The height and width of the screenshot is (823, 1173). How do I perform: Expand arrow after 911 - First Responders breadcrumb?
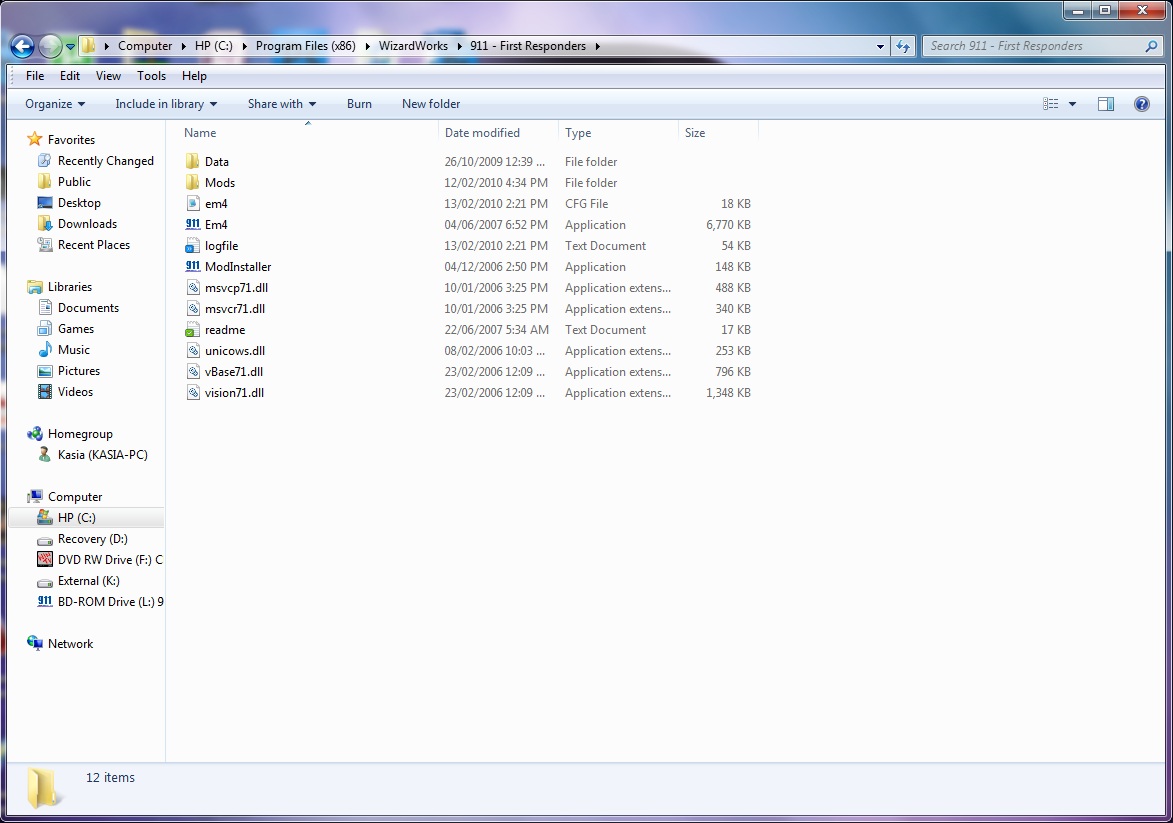tap(598, 46)
